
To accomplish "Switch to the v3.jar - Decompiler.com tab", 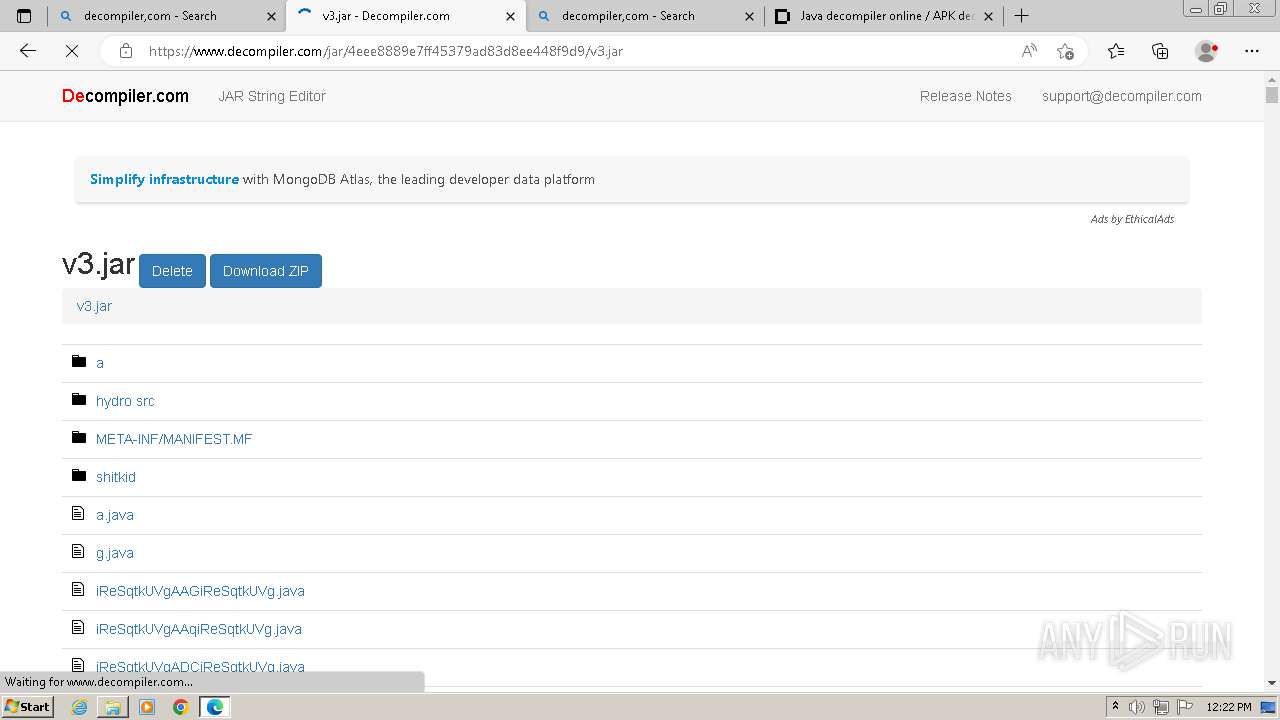I will tap(405, 16).
